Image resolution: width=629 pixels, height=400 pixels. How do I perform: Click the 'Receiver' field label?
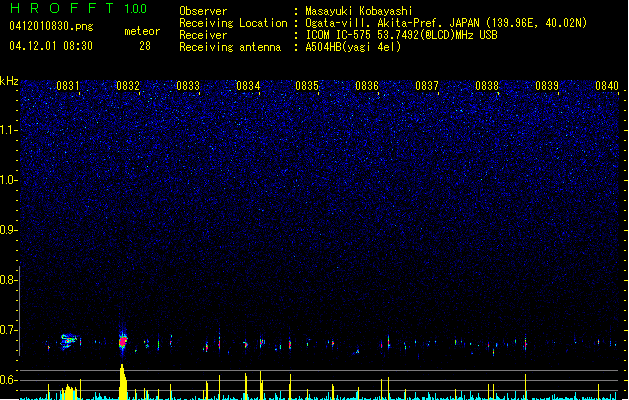(203, 35)
